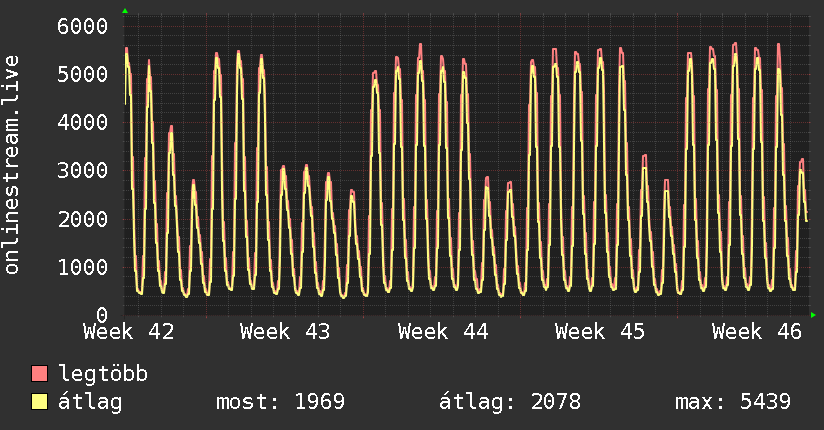Click the 5000 y-axis label
The width and height of the screenshot is (824, 430).
pyautogui.click(x=83, y=74)
